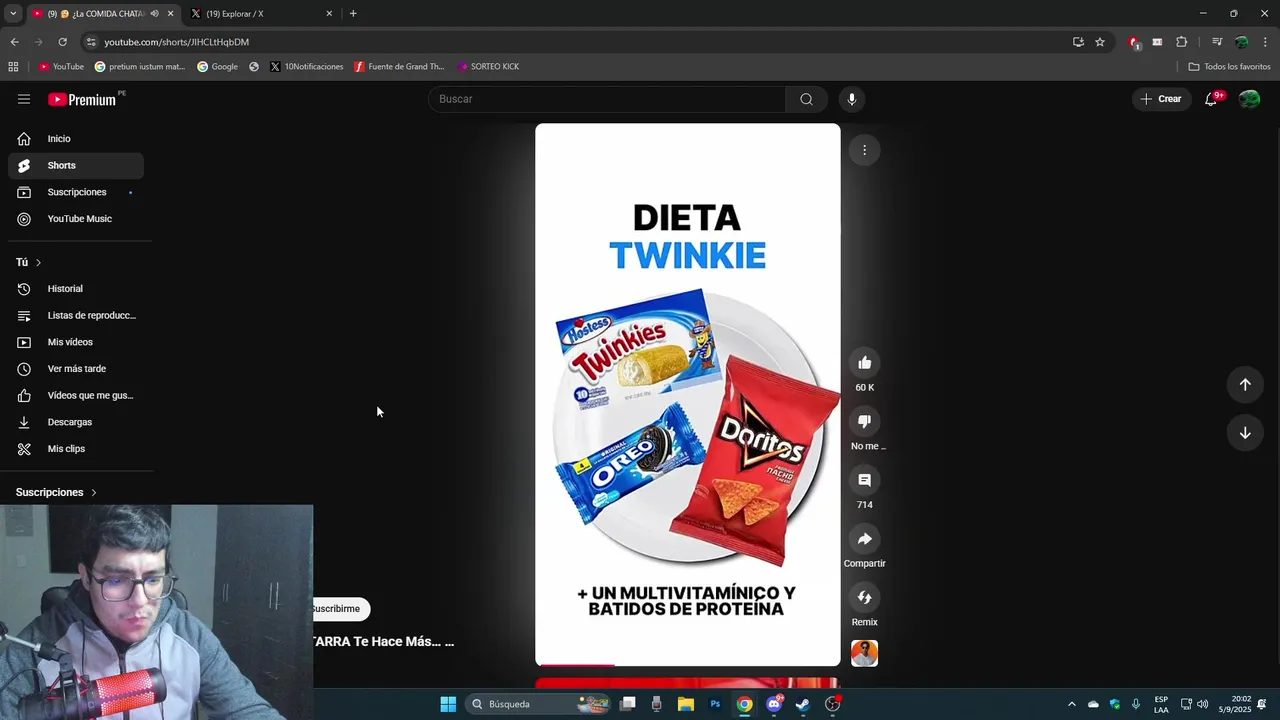
Task: Open the SORTEO KICK bookmark
Action: (x=488, y=67)
